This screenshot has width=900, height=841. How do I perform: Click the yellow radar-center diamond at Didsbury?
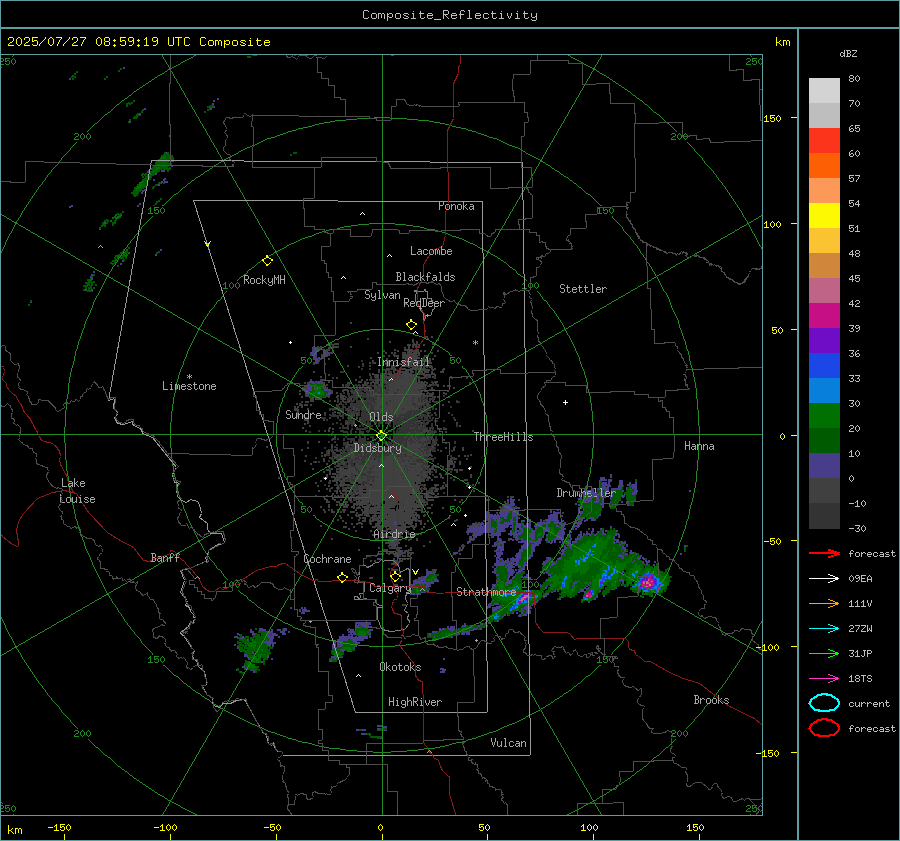click(x=382, y=436)
